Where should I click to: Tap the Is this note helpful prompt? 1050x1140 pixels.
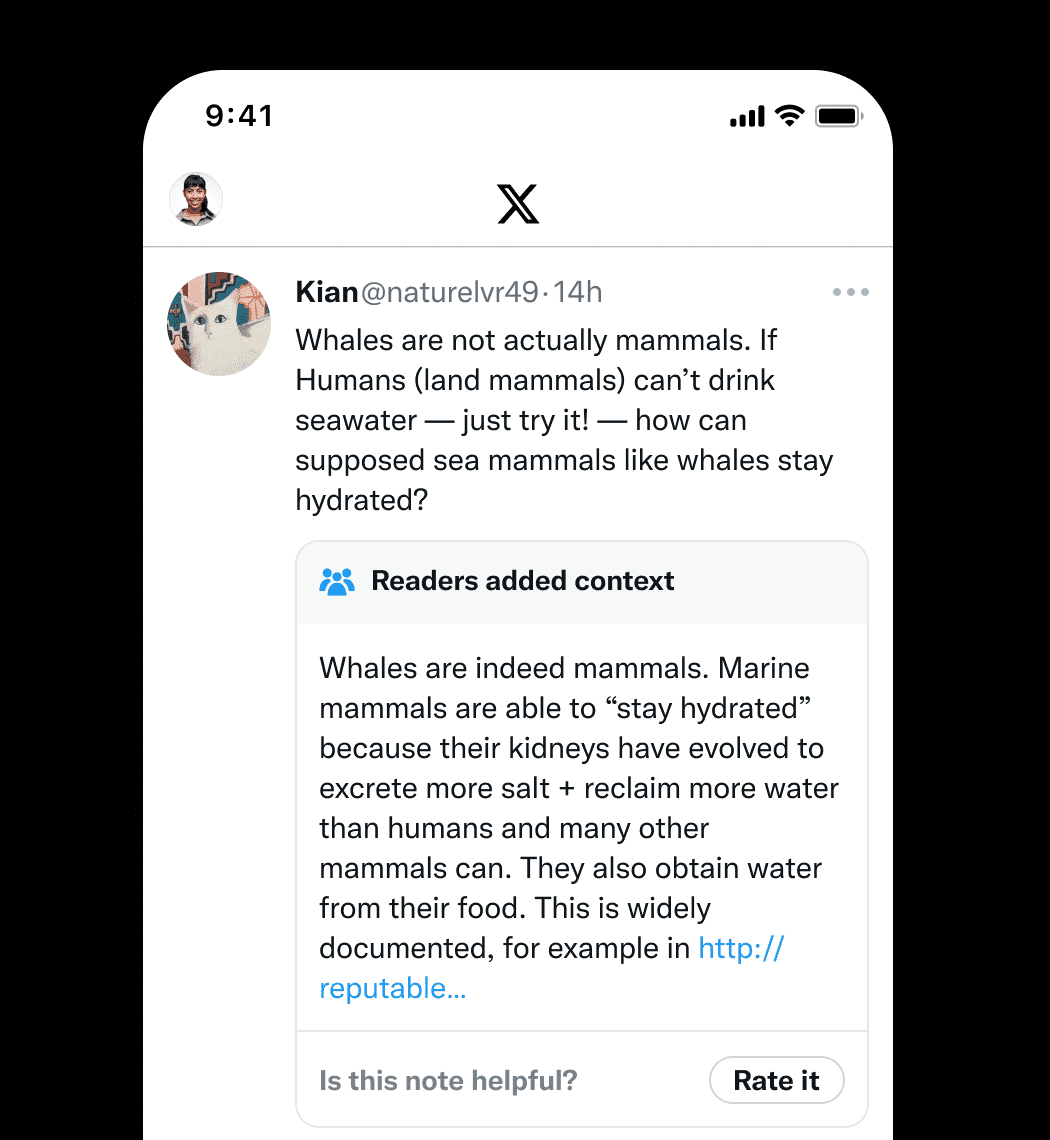point(447,1080)
